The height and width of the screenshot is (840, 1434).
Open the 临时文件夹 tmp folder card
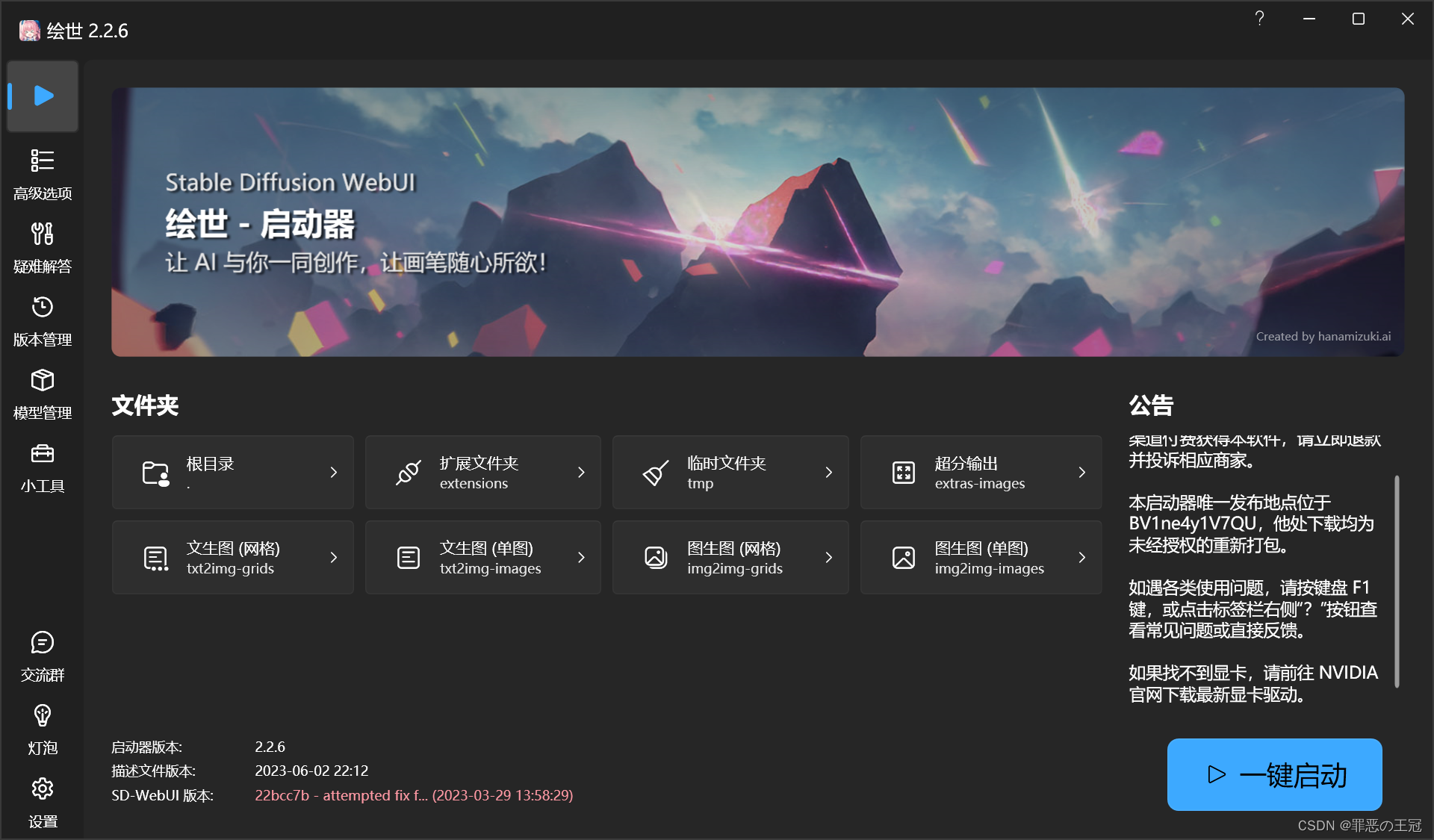730,472
